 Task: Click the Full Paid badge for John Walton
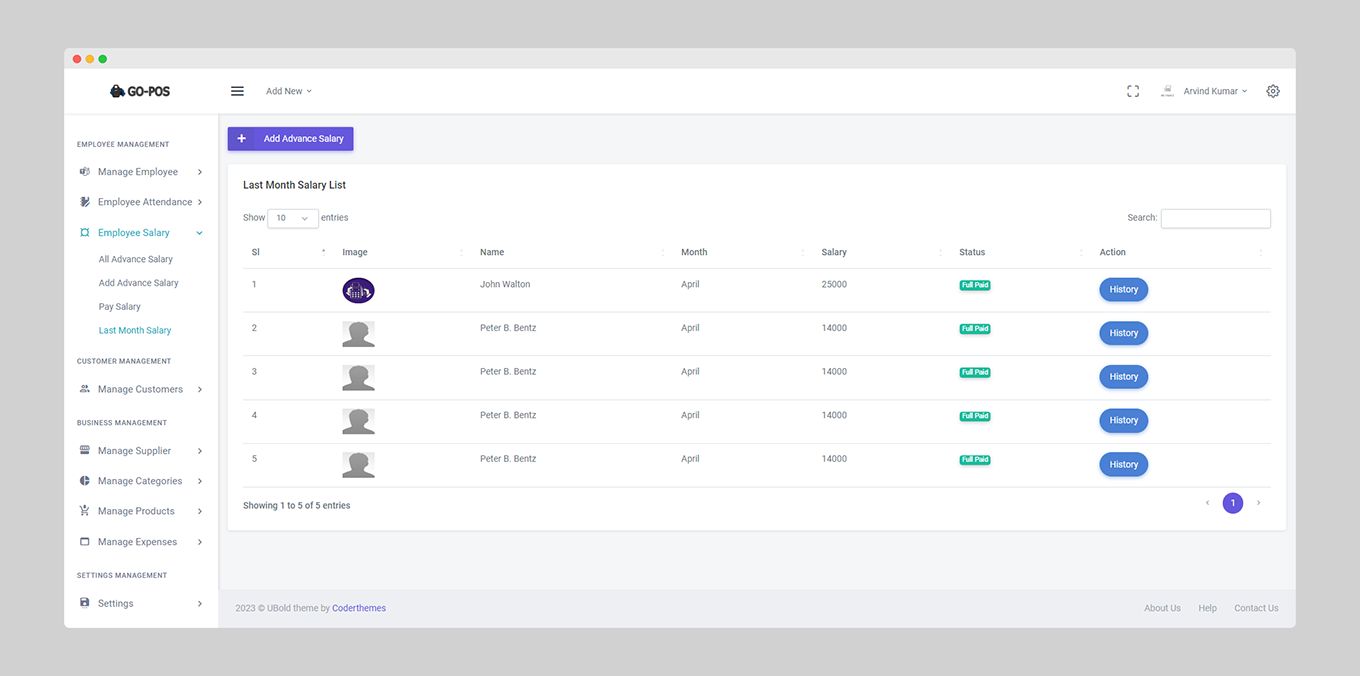tap(975, 285)
